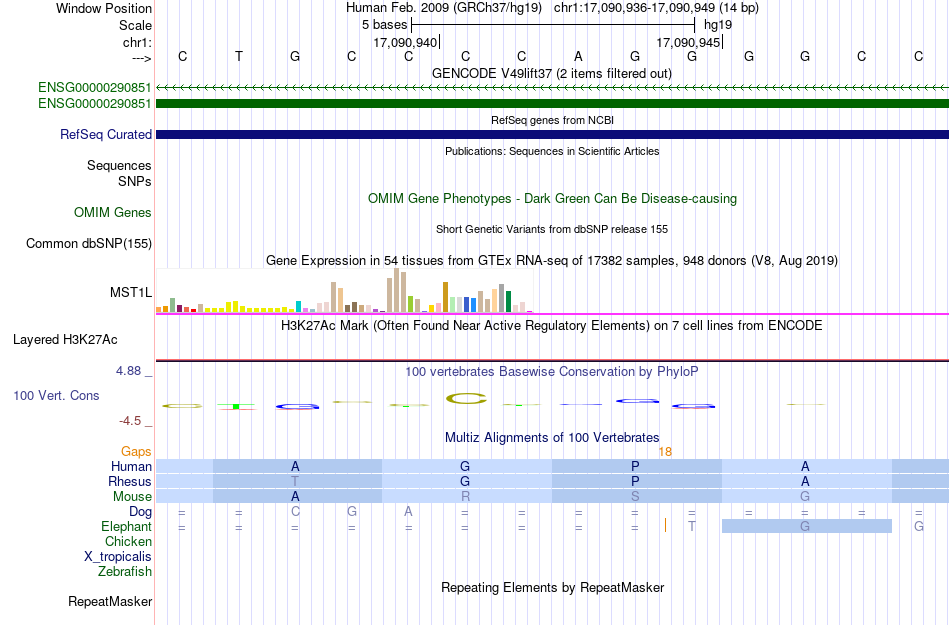Click the -4.5 conservation scale minimum
The image size is (950, 625).
[x=130, y=420]
